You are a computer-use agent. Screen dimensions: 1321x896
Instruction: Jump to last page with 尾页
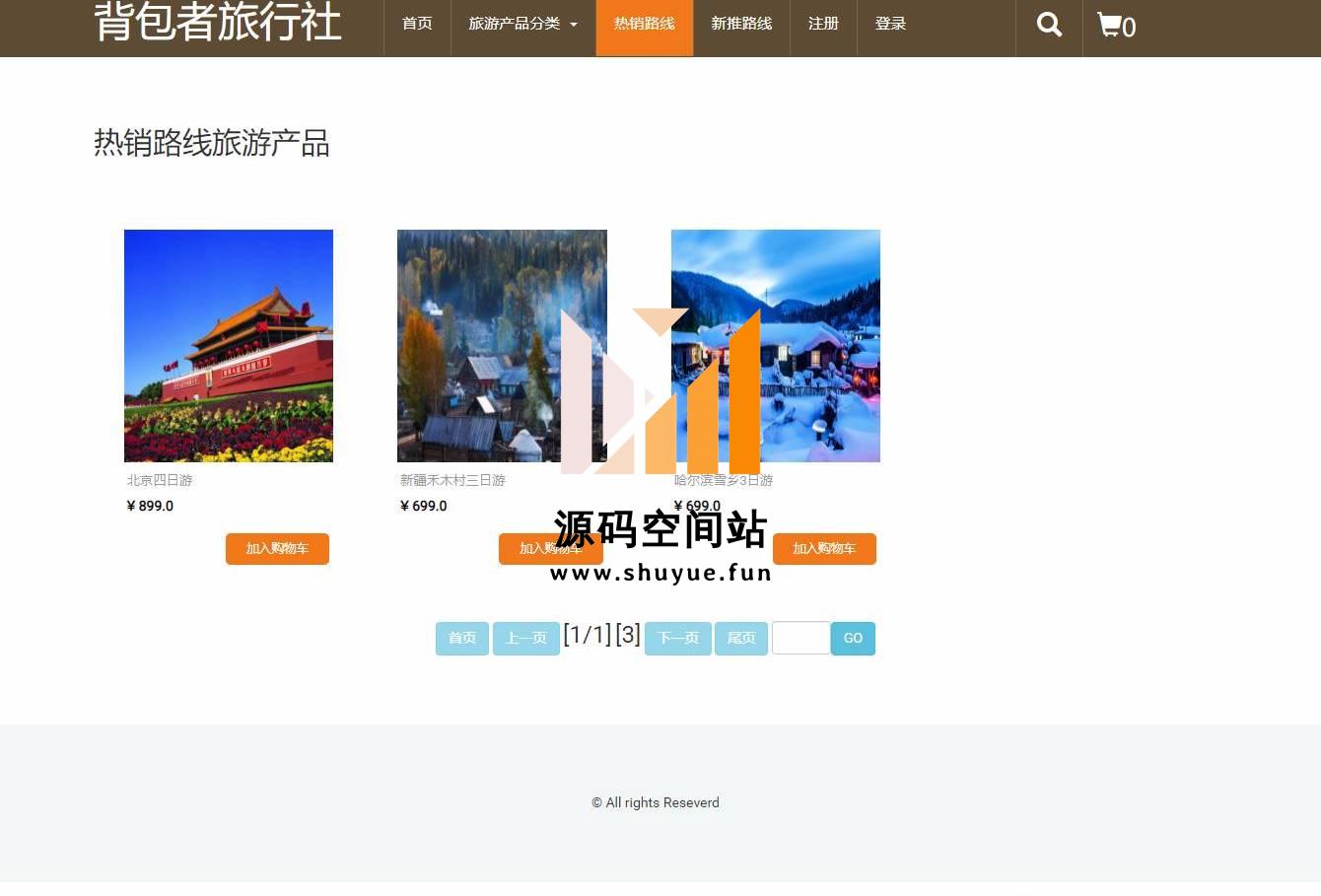tap(740, 638)
